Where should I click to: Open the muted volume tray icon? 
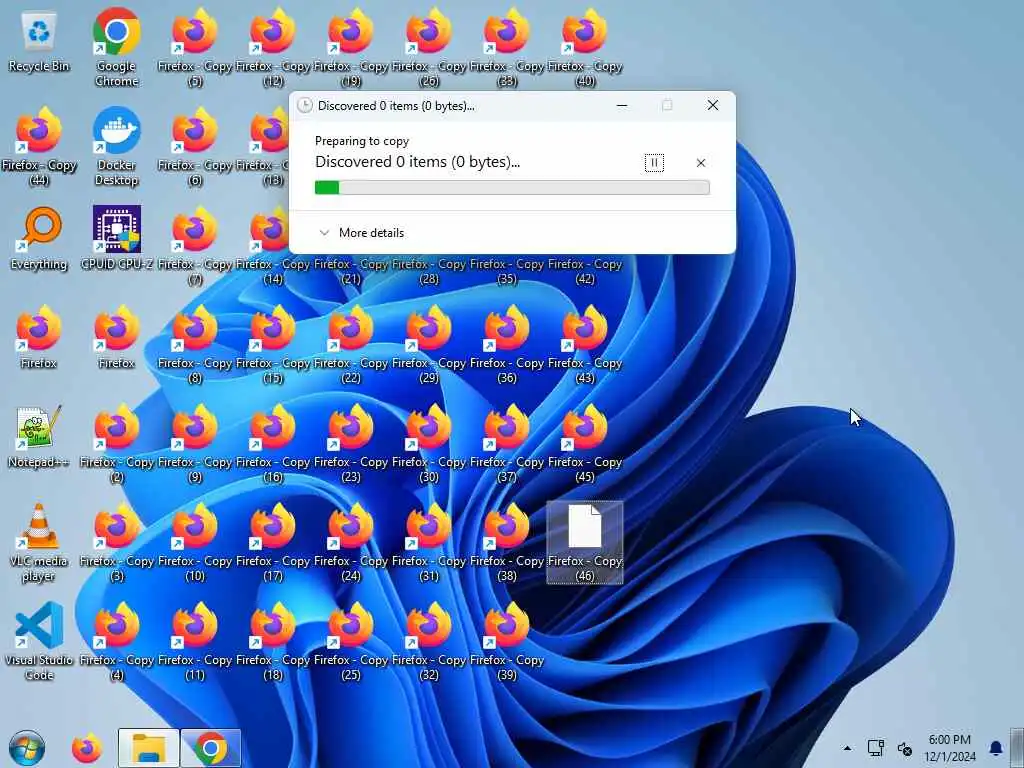click(x=904, y=748)
